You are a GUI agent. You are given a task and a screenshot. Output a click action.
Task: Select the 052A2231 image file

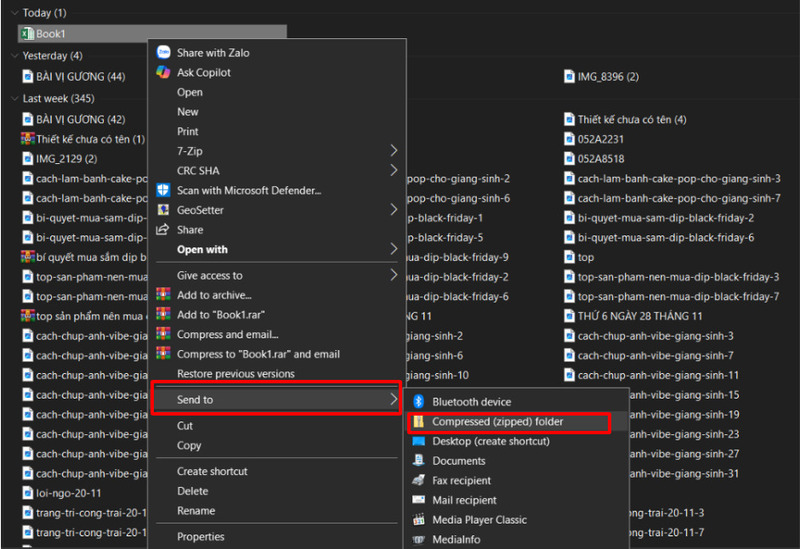pyautogui.click(x=600, y=139)
